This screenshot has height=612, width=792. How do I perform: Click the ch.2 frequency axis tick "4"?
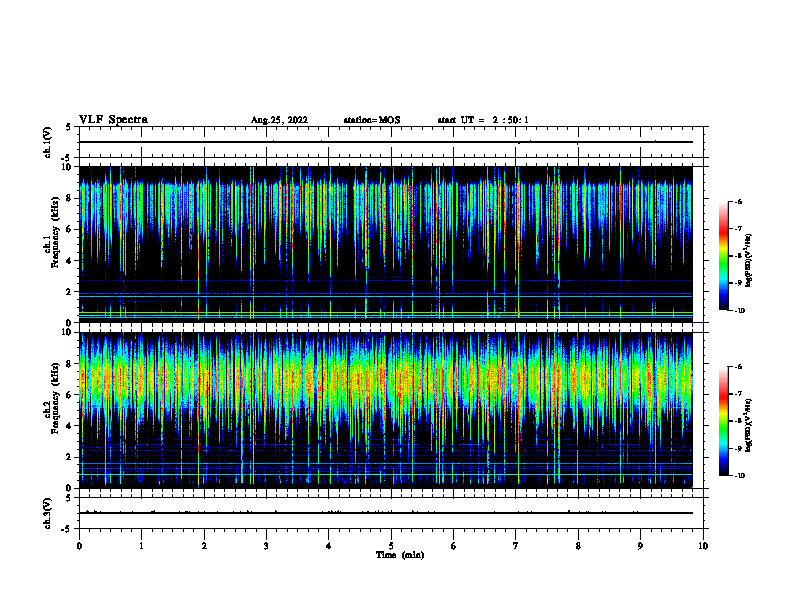[70, 426]
